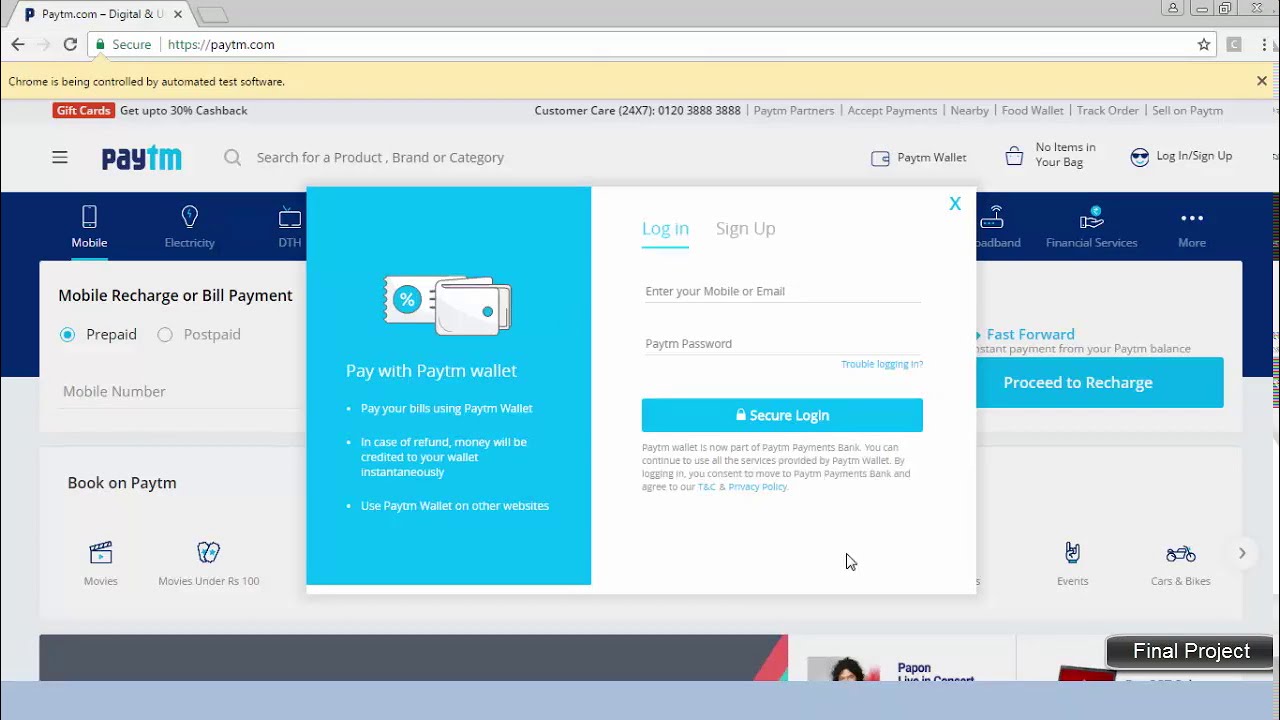Bookmark this page with star icon
Viewport: 1280px width, 720px height.
tap(1204, 44)
